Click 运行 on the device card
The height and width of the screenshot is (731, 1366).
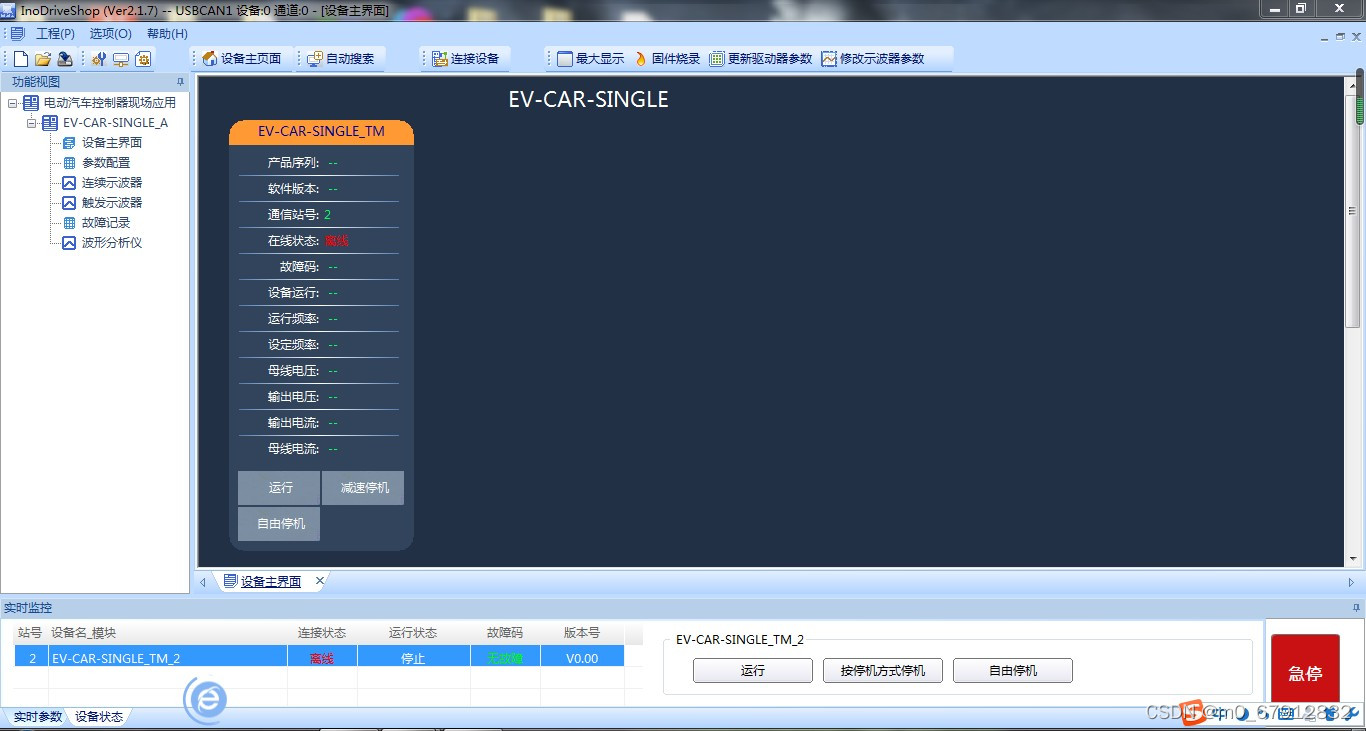coord(279,488)
